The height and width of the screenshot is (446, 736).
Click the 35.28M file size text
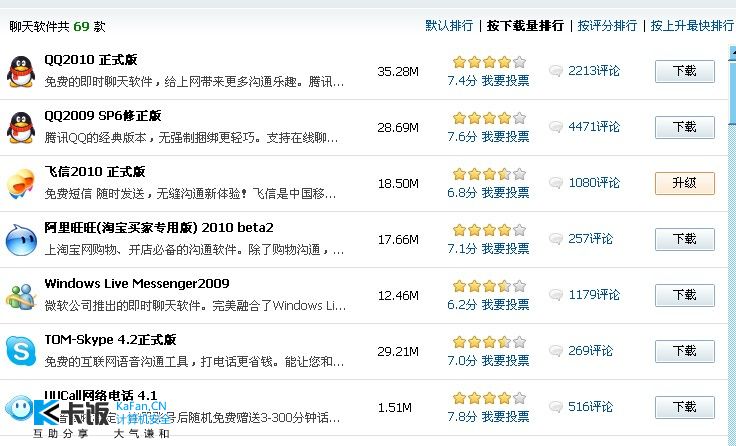(398, 72)
